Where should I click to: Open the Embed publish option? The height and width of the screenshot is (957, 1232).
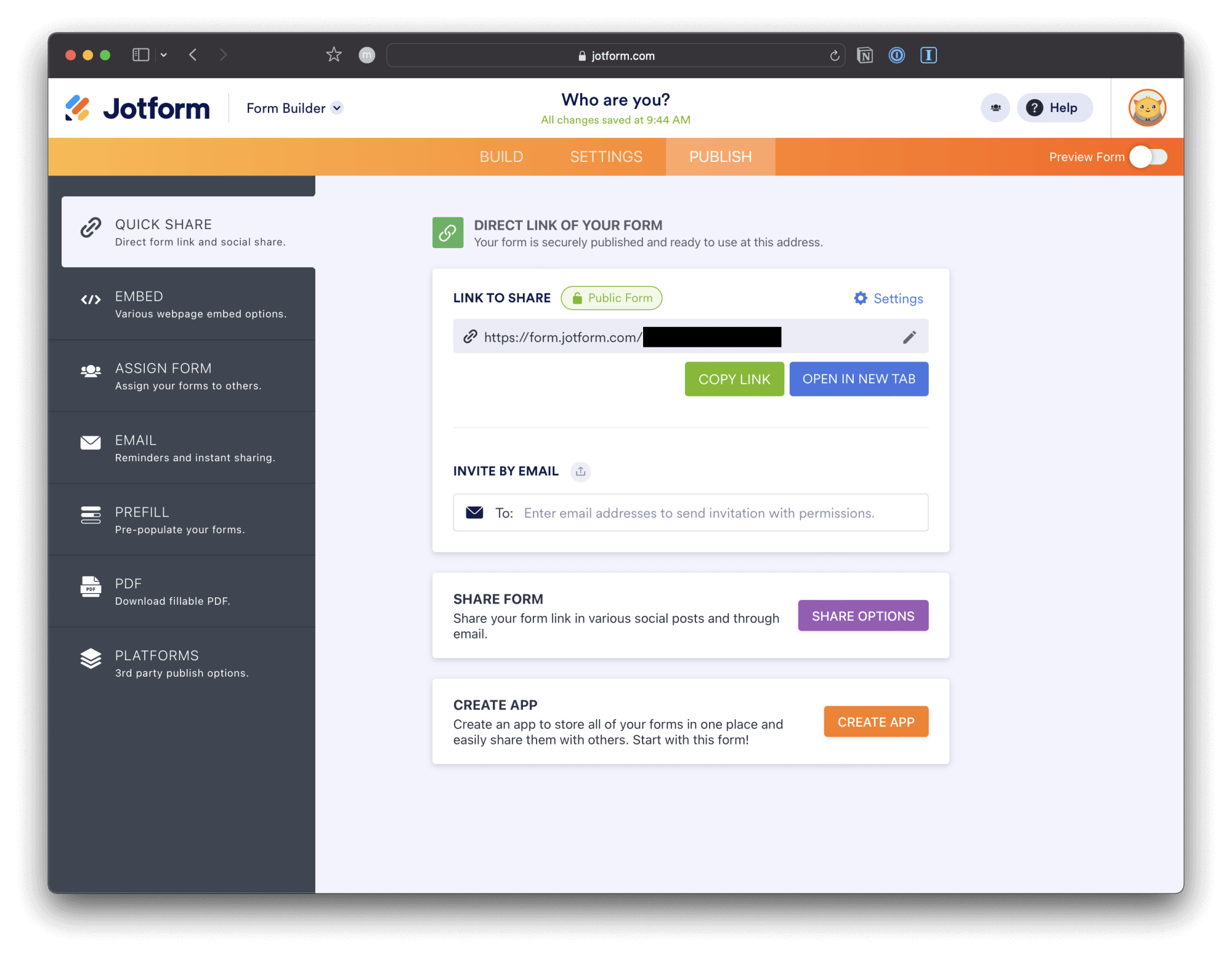pos(182,304)
